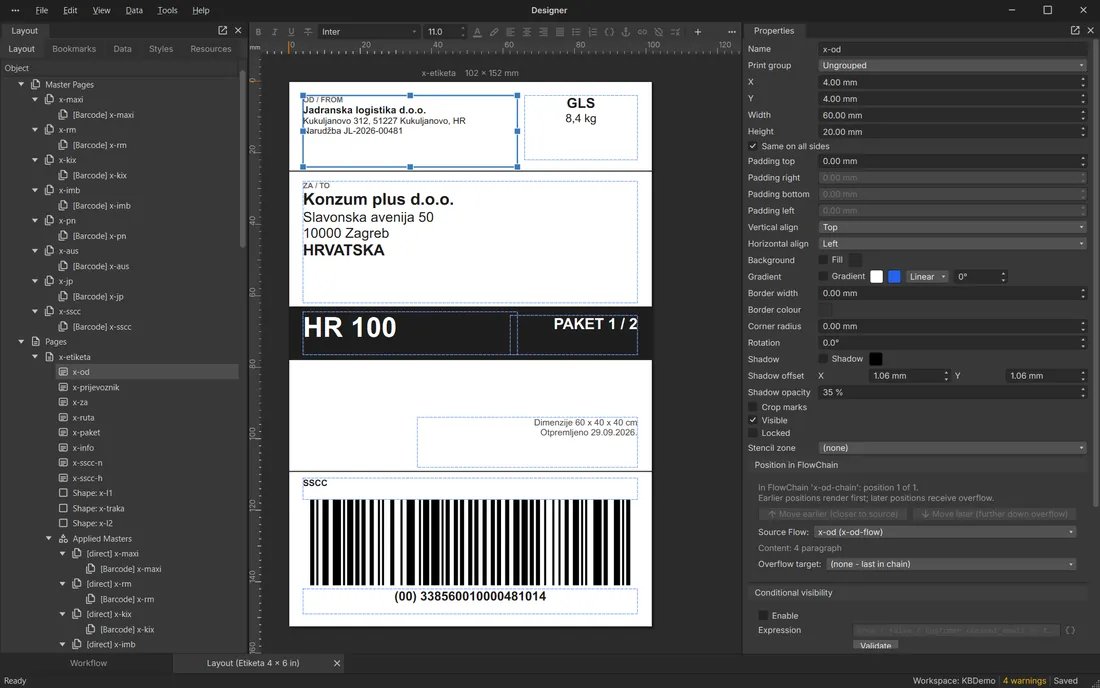Enable the Background Fill checkbox
1100x688 pixels.
click(823, 259)
